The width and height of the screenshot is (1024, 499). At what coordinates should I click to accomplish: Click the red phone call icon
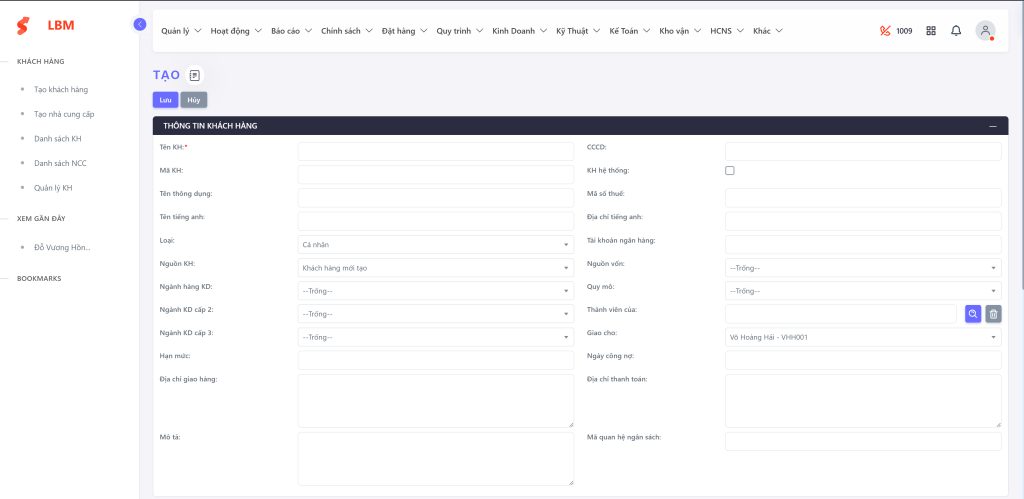[x=884, y=31]
